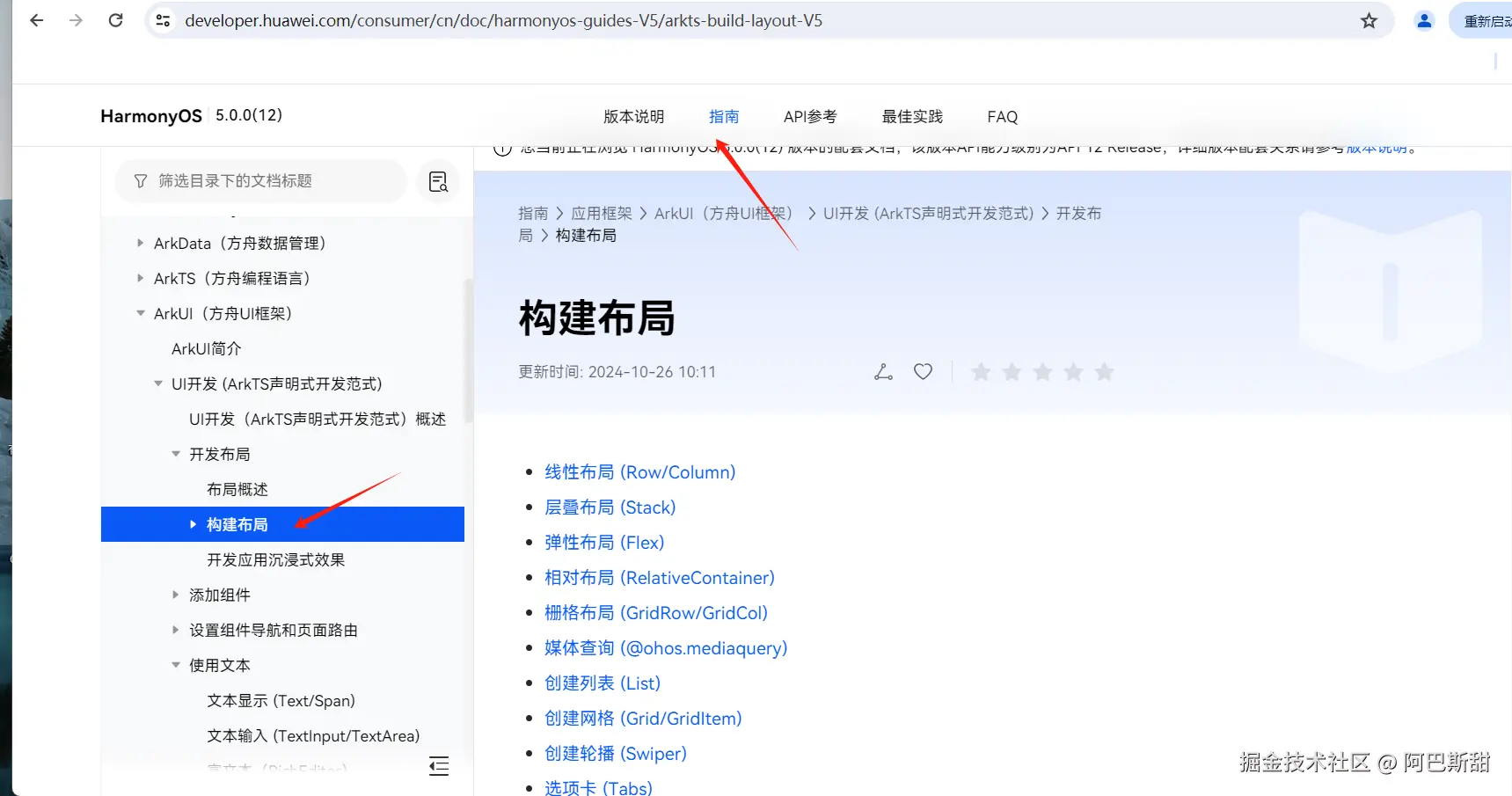Open the document search icon beside the filter box
This screenshot has width=1512, height=796.
(x=437, y=181)
